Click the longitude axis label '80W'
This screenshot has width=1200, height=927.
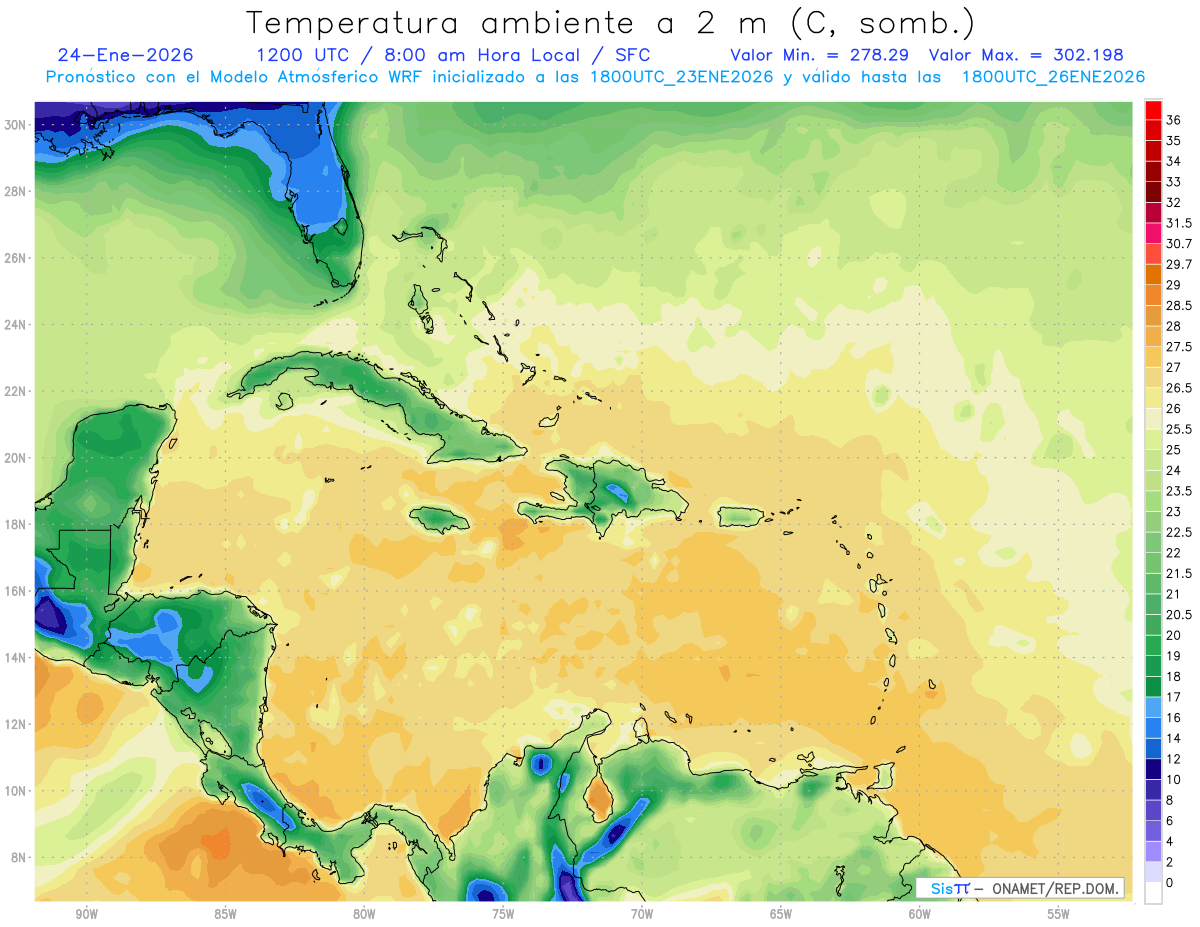tap(364, 914)
